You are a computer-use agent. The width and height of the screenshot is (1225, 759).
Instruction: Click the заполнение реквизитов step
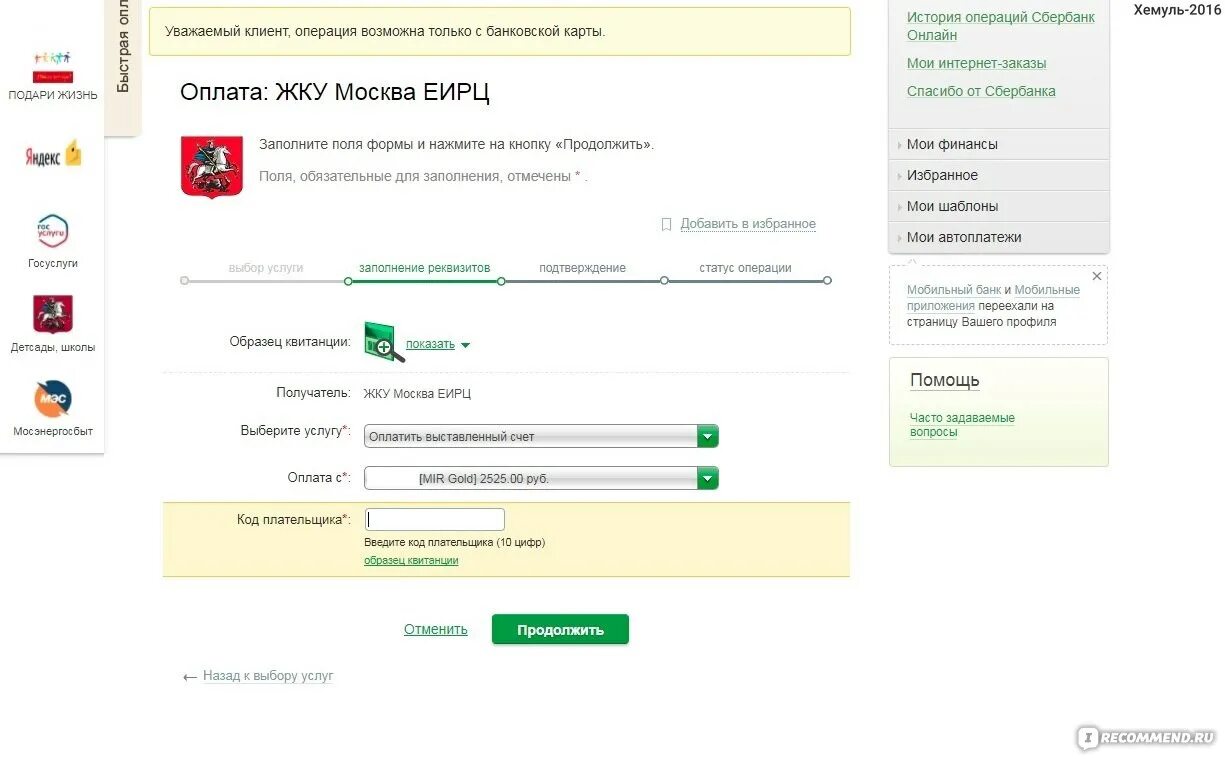(425, 268)
